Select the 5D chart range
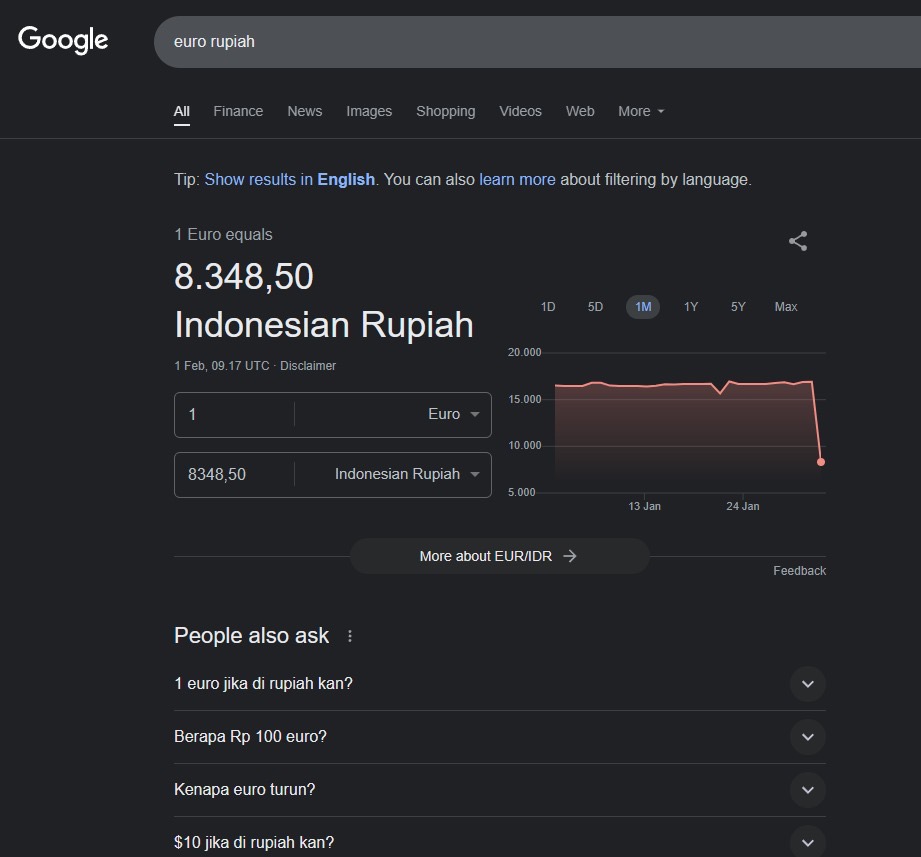The height and width of the screenshot is (857, 921). [x=595, y=307]
